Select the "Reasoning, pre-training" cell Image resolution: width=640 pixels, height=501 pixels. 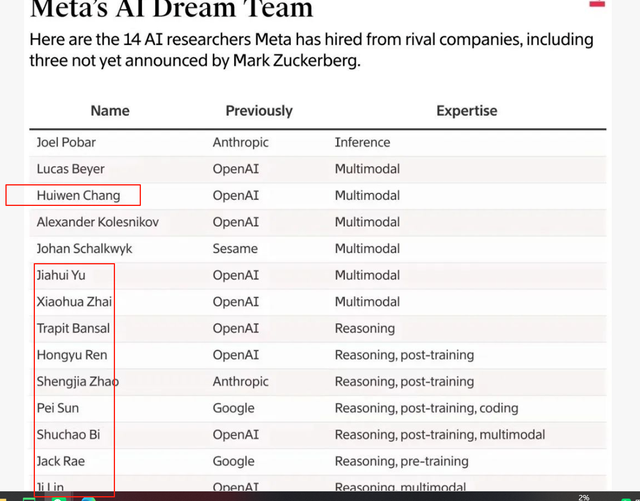click(401, 461)
